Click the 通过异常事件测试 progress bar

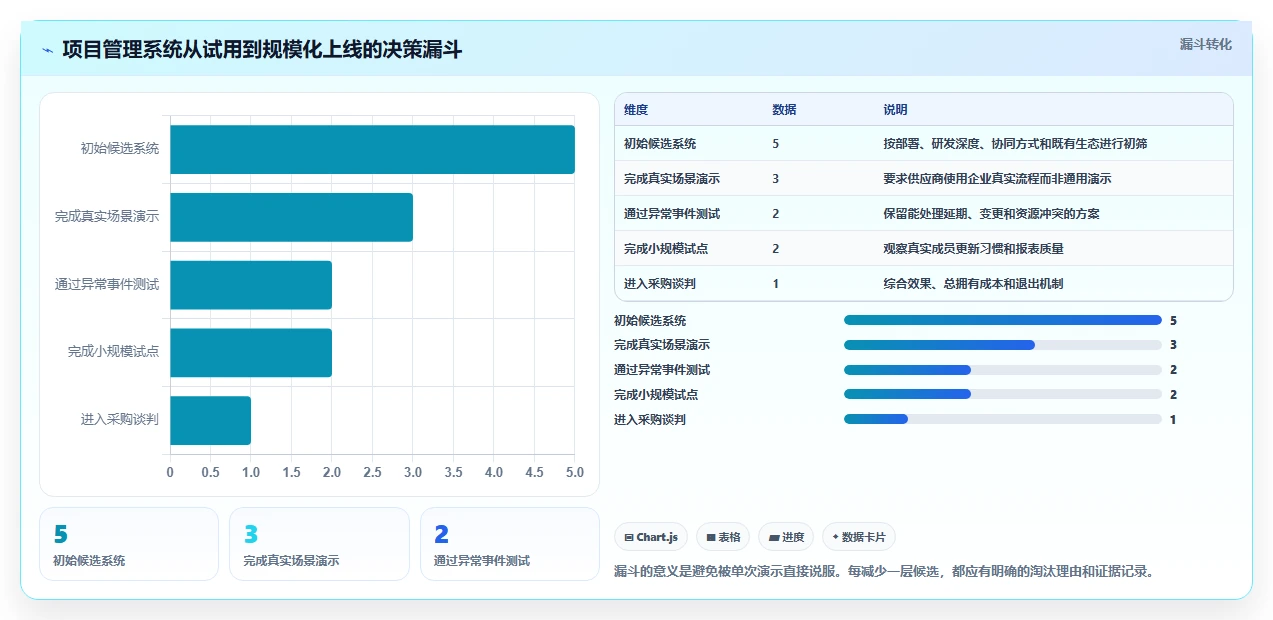pyautogui.click(x=1003, y=370)
